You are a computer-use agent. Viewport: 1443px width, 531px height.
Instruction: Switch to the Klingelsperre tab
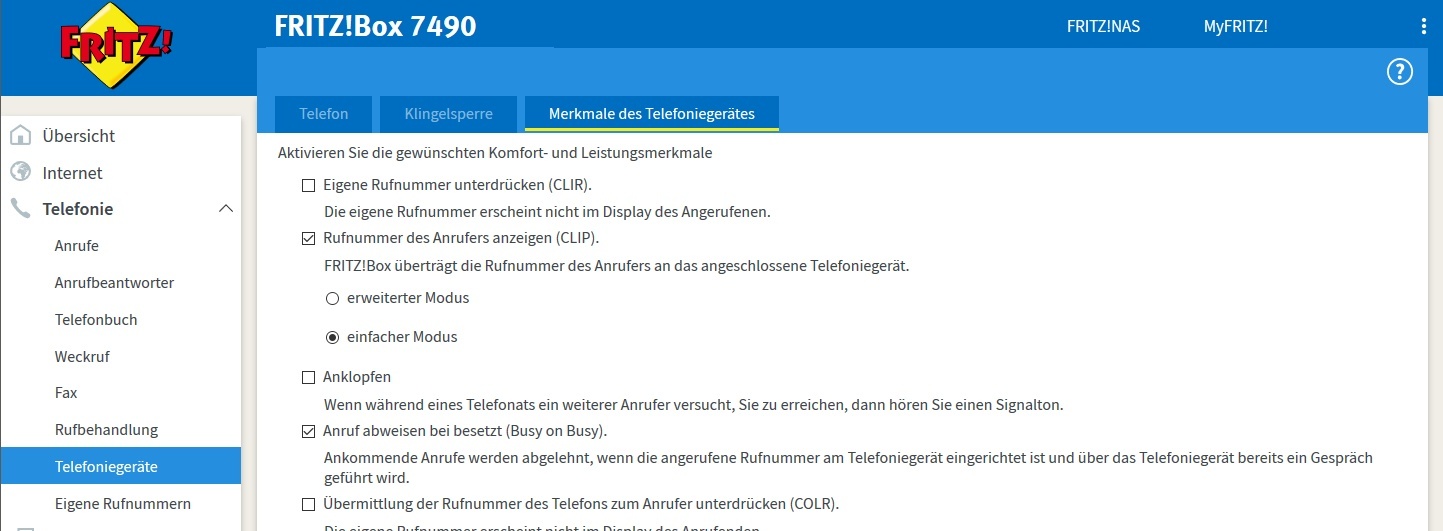(x=449, y=114)
